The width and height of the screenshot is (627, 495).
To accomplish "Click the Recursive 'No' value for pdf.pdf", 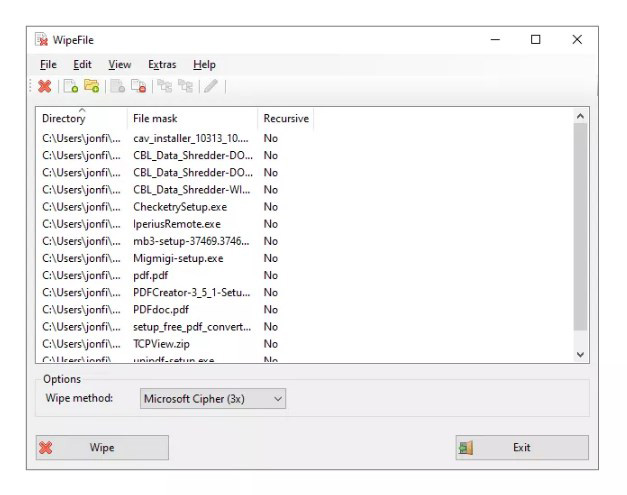I will (271, 275).
